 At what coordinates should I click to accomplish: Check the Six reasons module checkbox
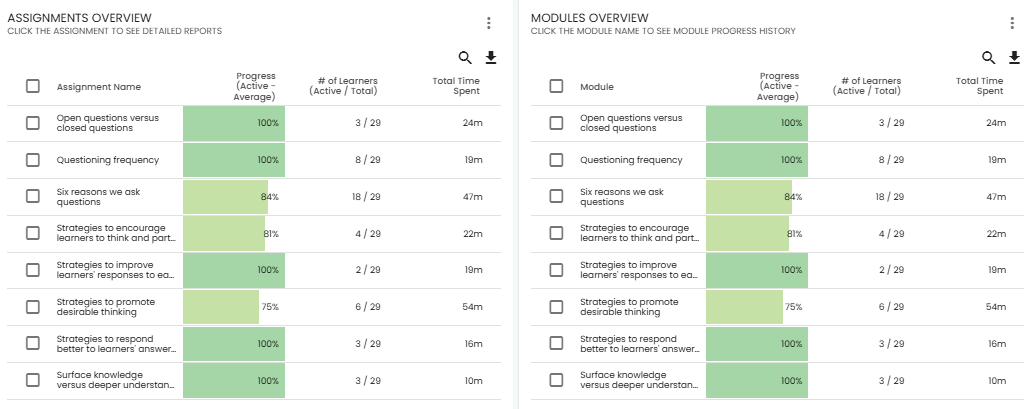coord(557,197)
